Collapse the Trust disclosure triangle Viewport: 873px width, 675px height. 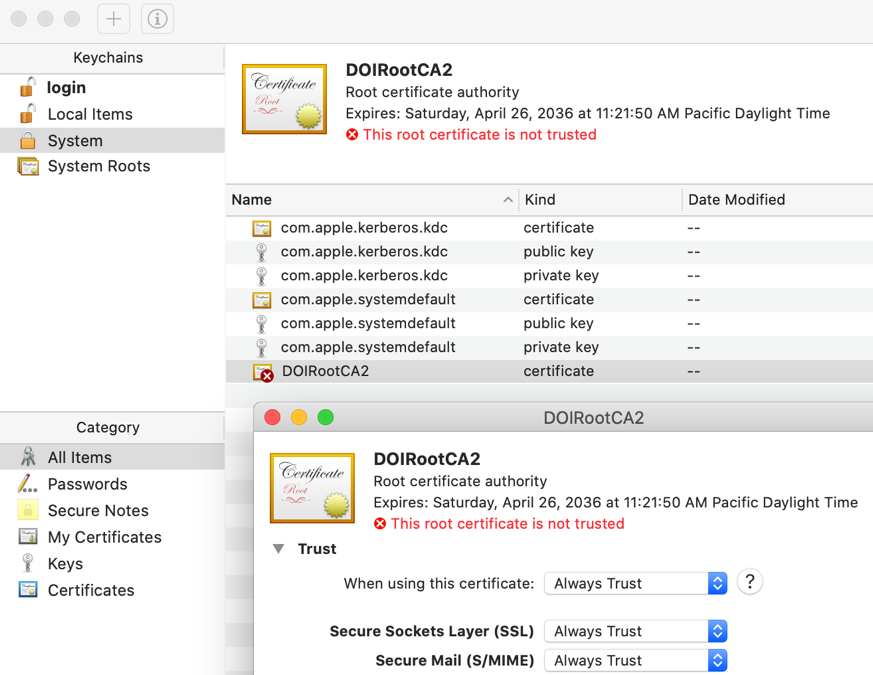pyautogui.click(x=278, y=549)
